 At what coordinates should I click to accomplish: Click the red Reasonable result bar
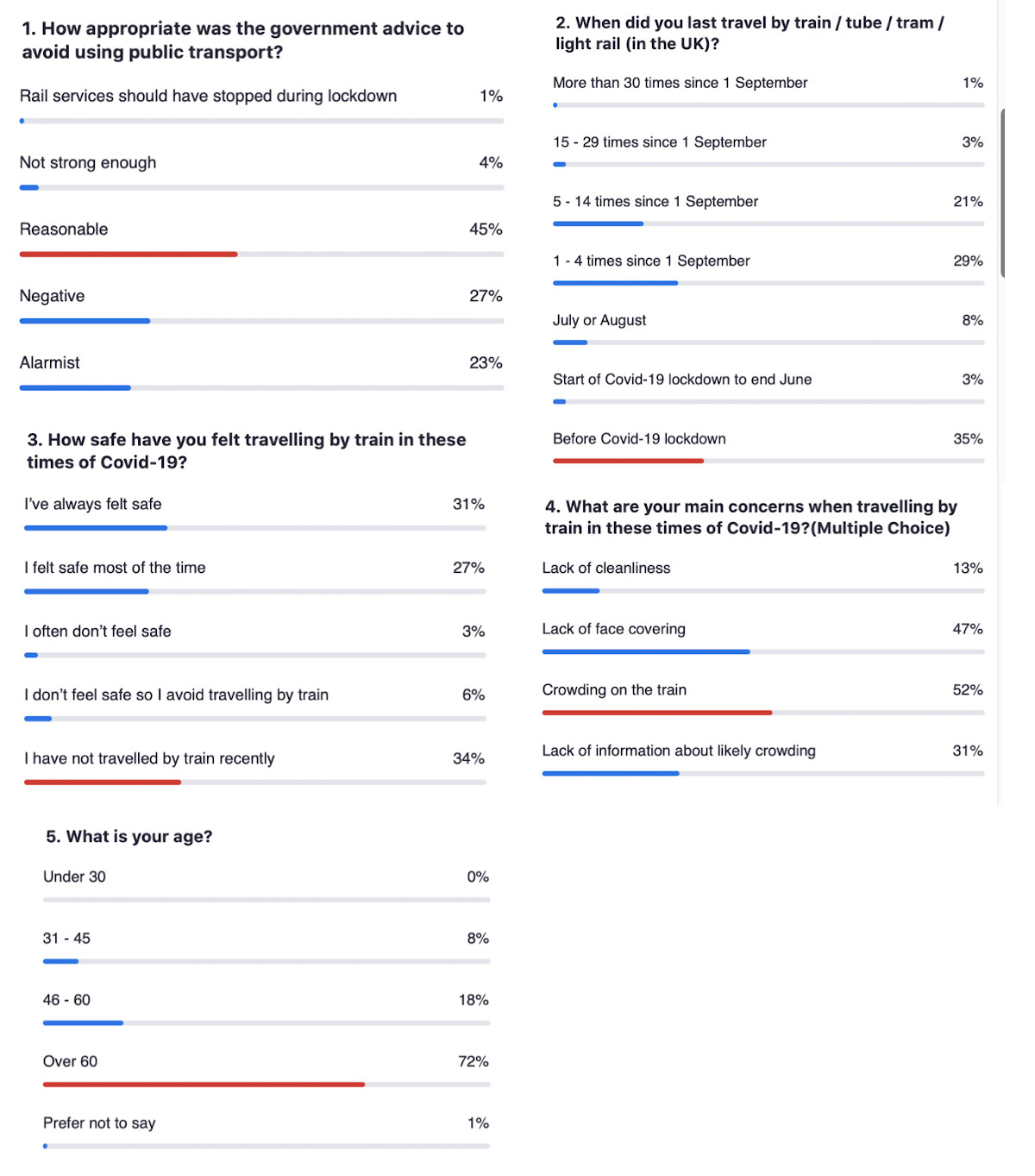click(x=129, y=255)
